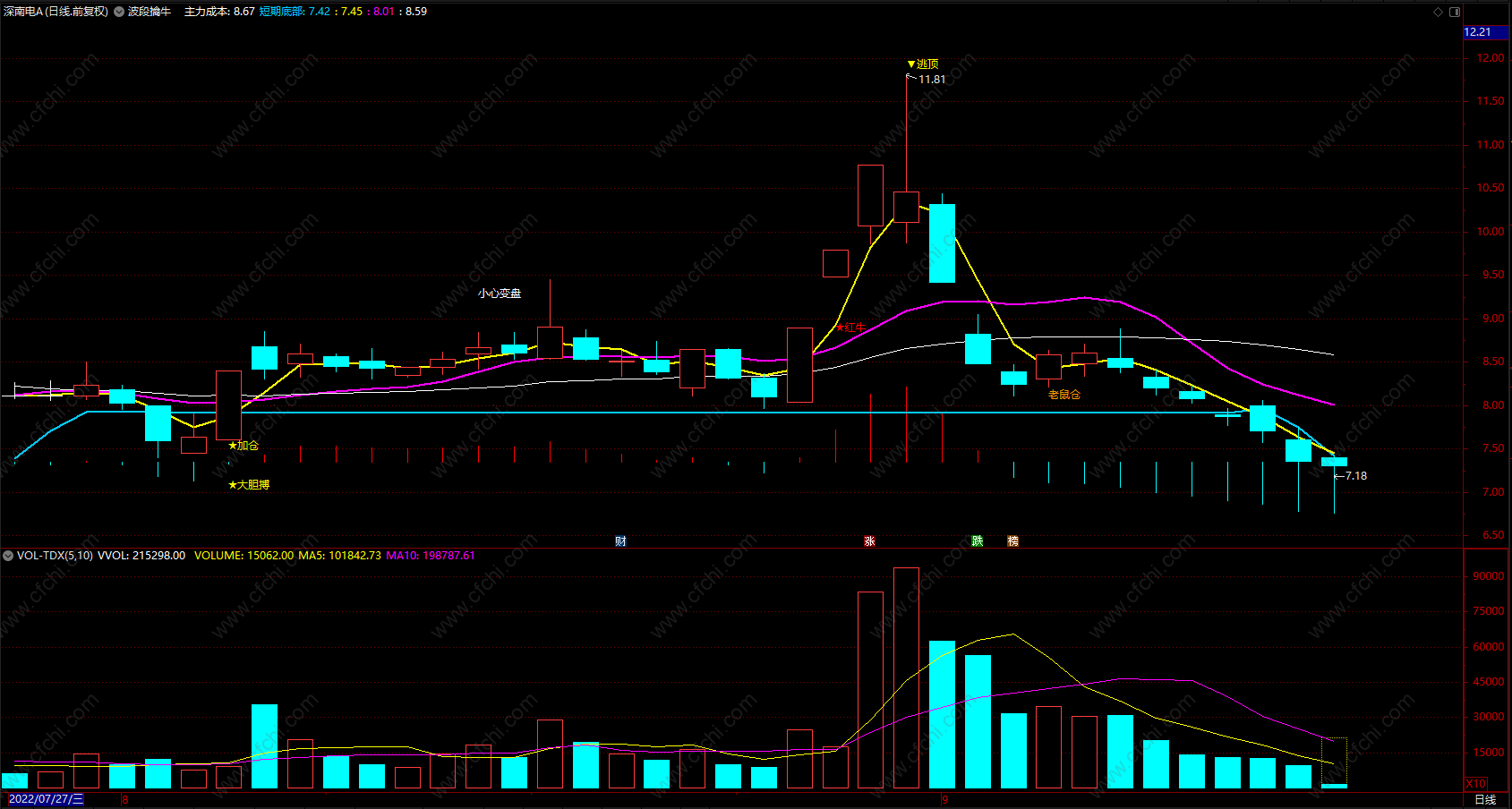Click the X10 volume scale button

(1476, 783)
